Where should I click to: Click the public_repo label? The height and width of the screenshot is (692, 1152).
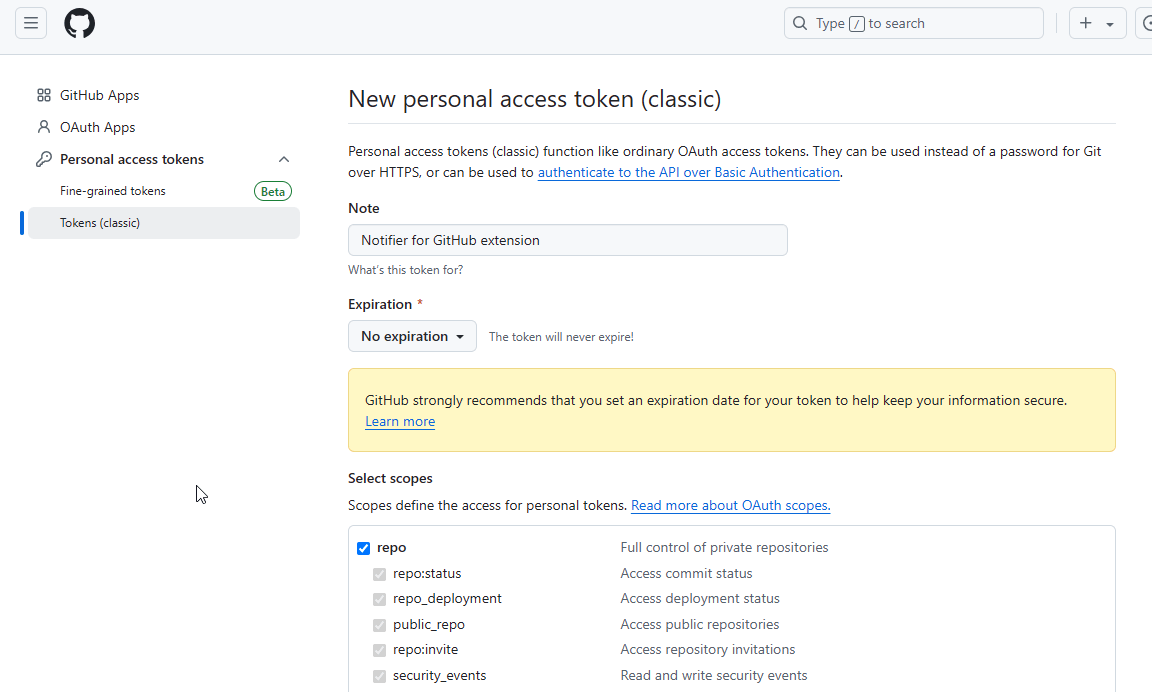[429, 625]
